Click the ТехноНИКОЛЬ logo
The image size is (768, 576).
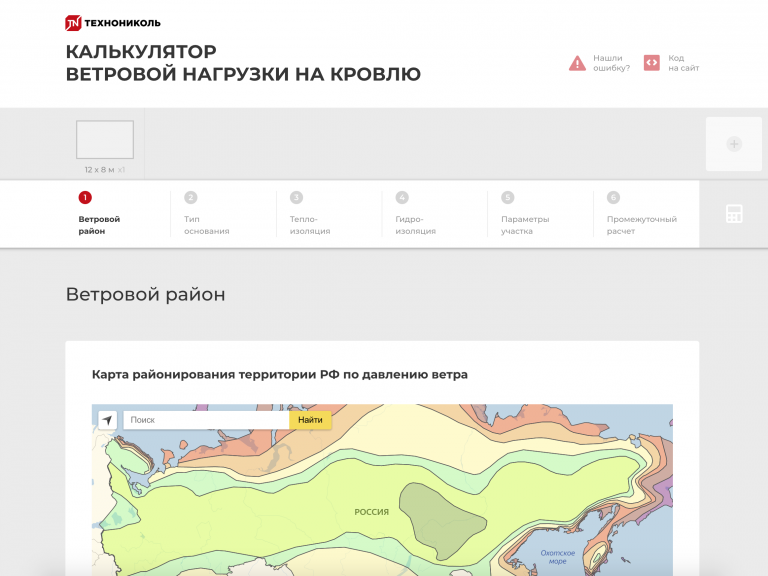[x=112, y=22]
